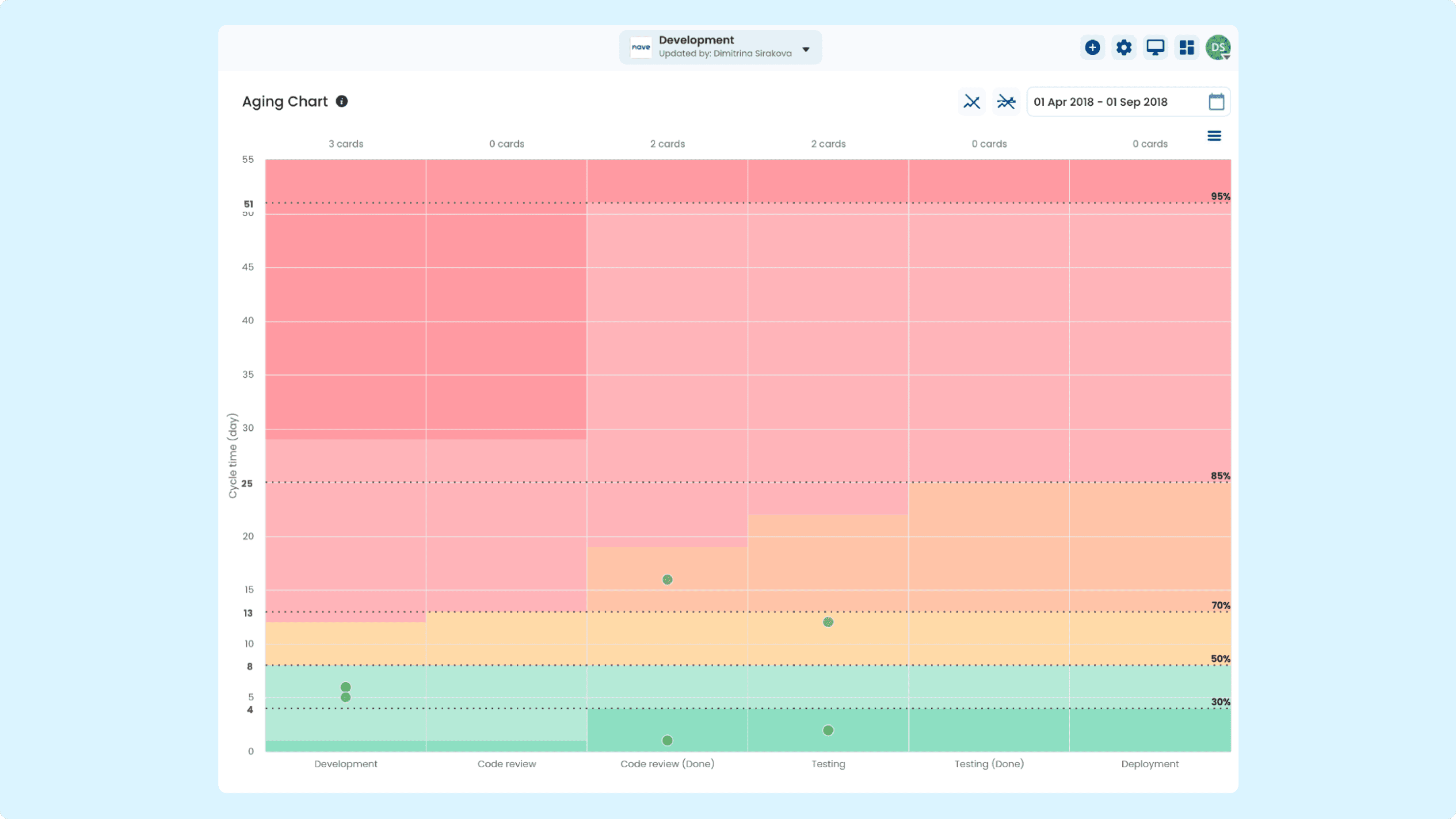Open the DS user avatar menu
Image resolution: width=1456 pixels, height=819 pixels.
[x=1218, y=47]
